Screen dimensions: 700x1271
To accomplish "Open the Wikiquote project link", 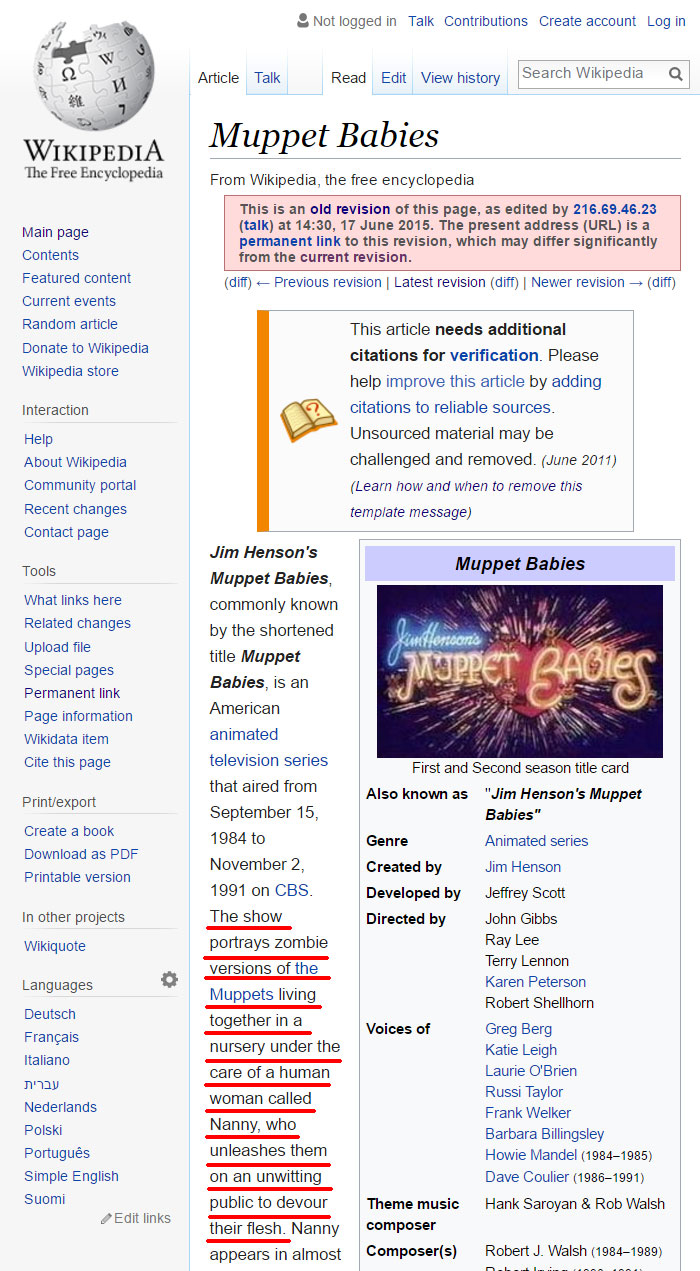I will pos(55,946).
